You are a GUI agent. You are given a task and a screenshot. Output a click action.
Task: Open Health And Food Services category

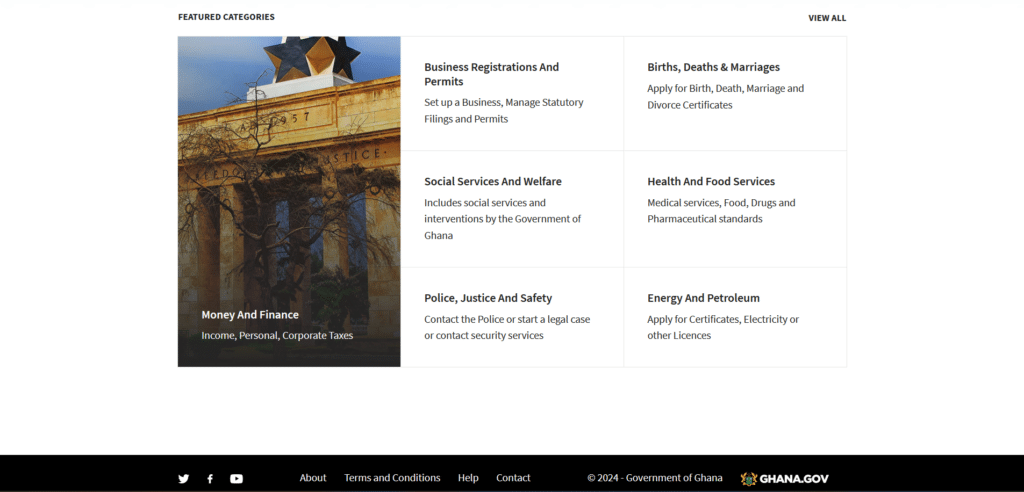711,182
